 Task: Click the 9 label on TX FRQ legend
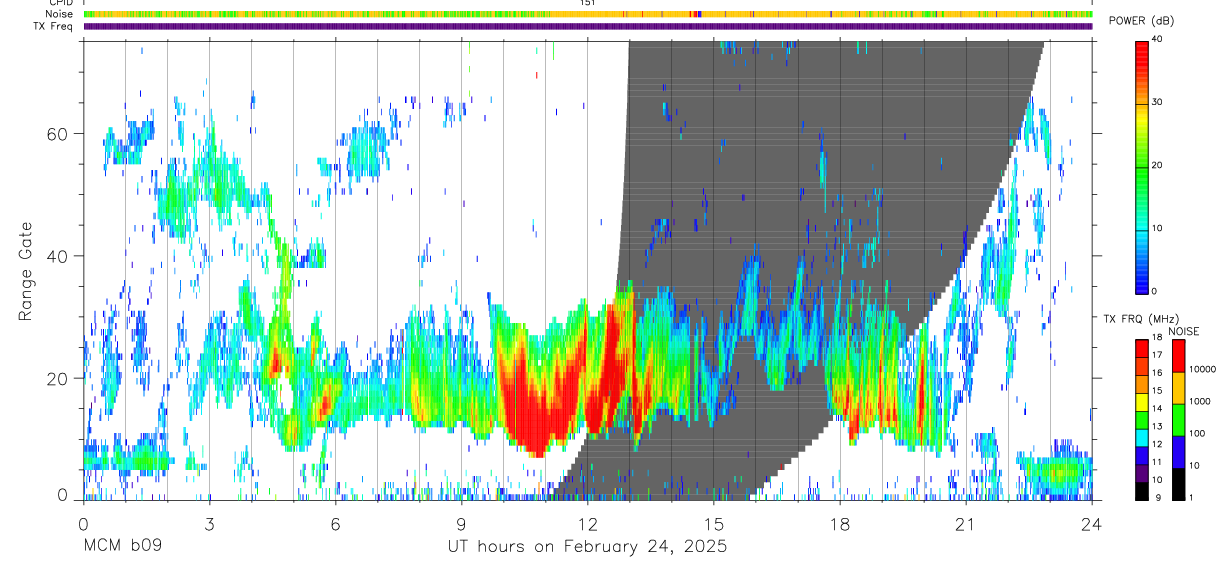coord(1158,497)
